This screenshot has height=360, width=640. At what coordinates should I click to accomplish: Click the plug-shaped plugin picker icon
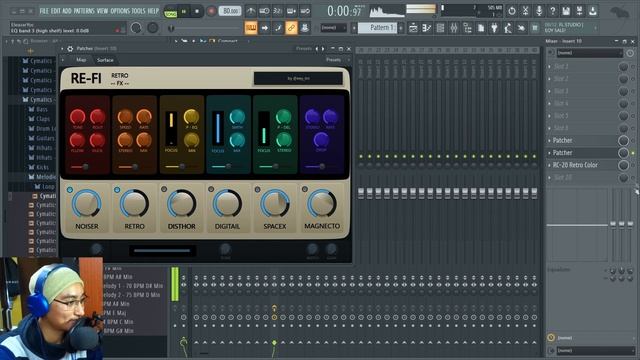[x=494, y=28]
